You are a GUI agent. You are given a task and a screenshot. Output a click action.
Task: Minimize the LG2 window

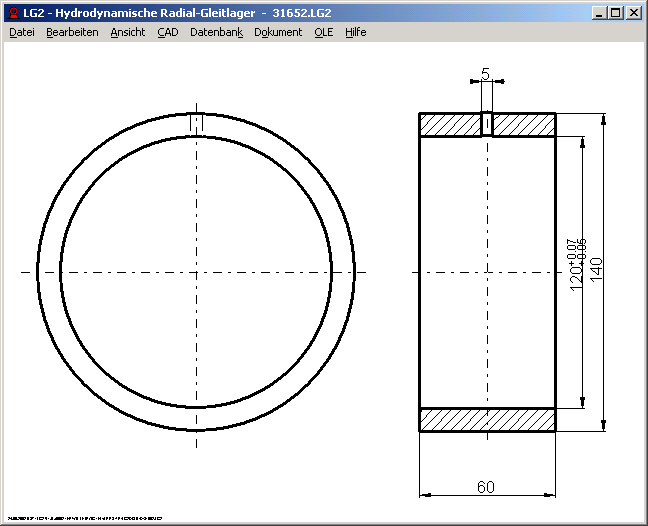[x=598, y=13]
